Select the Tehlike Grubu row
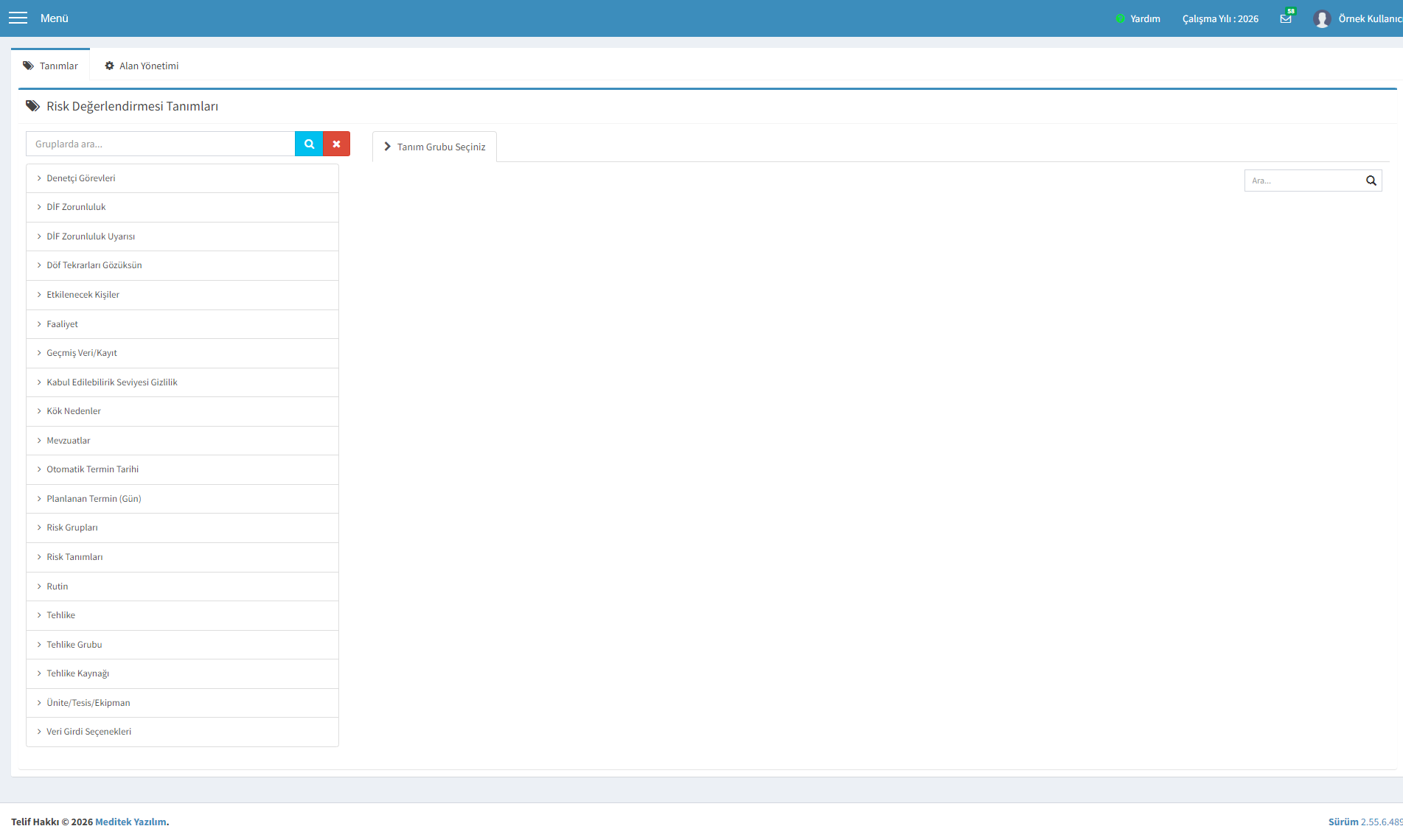1403x840 pixels. tap(182, 645)
